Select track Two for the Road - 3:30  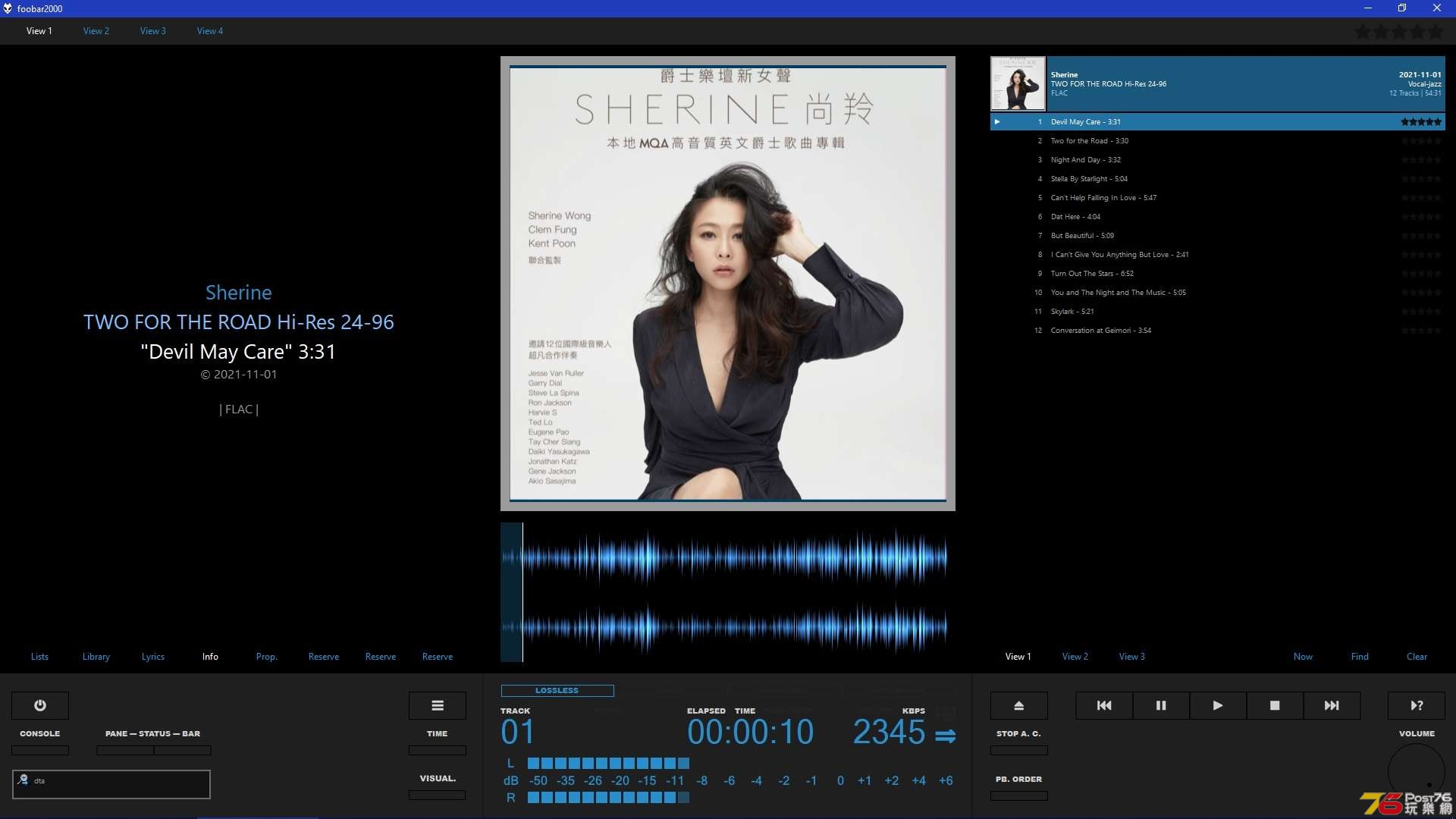[x=1218, y=141]
